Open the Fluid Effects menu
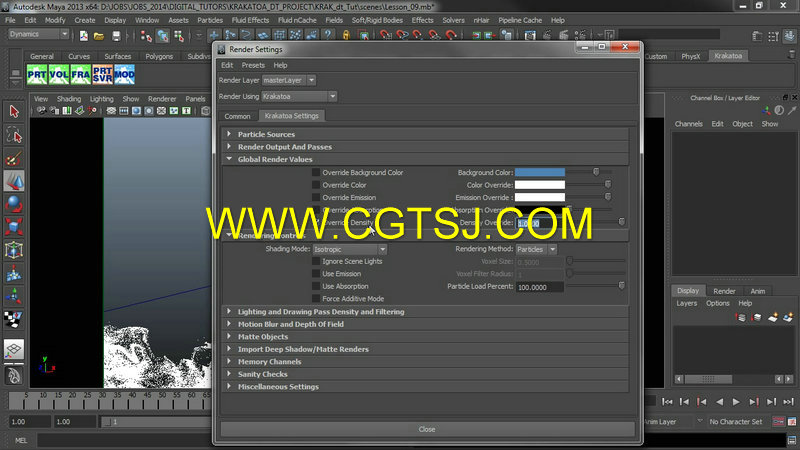The image size is (800, 450). coord(250,20)
